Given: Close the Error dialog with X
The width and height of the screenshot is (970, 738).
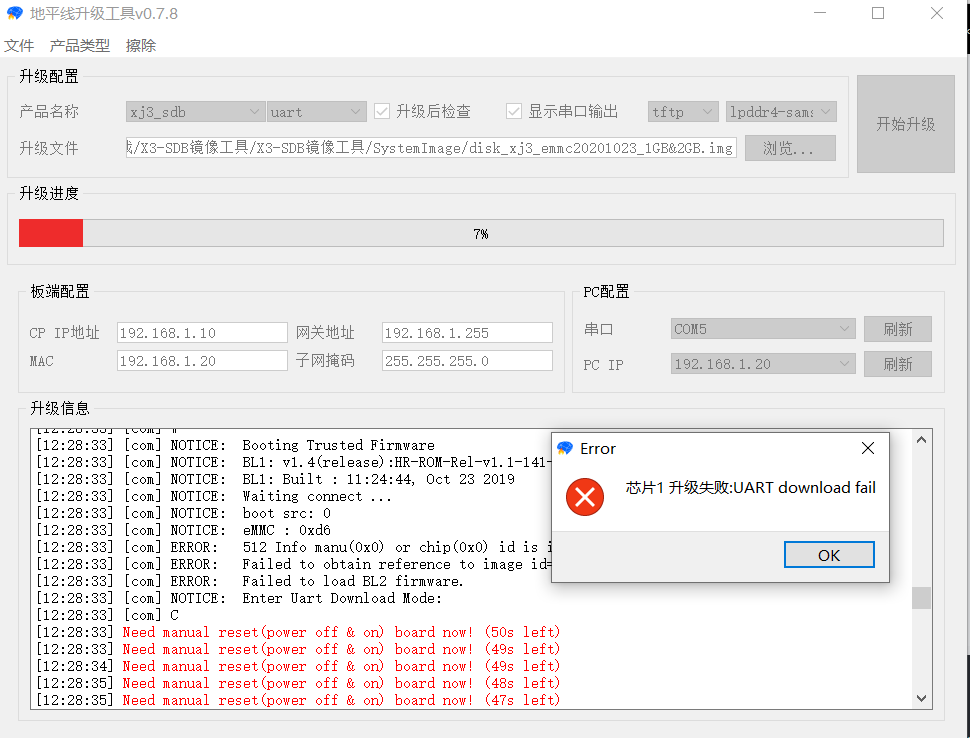Looking at the screenshot, I should 868,448.
